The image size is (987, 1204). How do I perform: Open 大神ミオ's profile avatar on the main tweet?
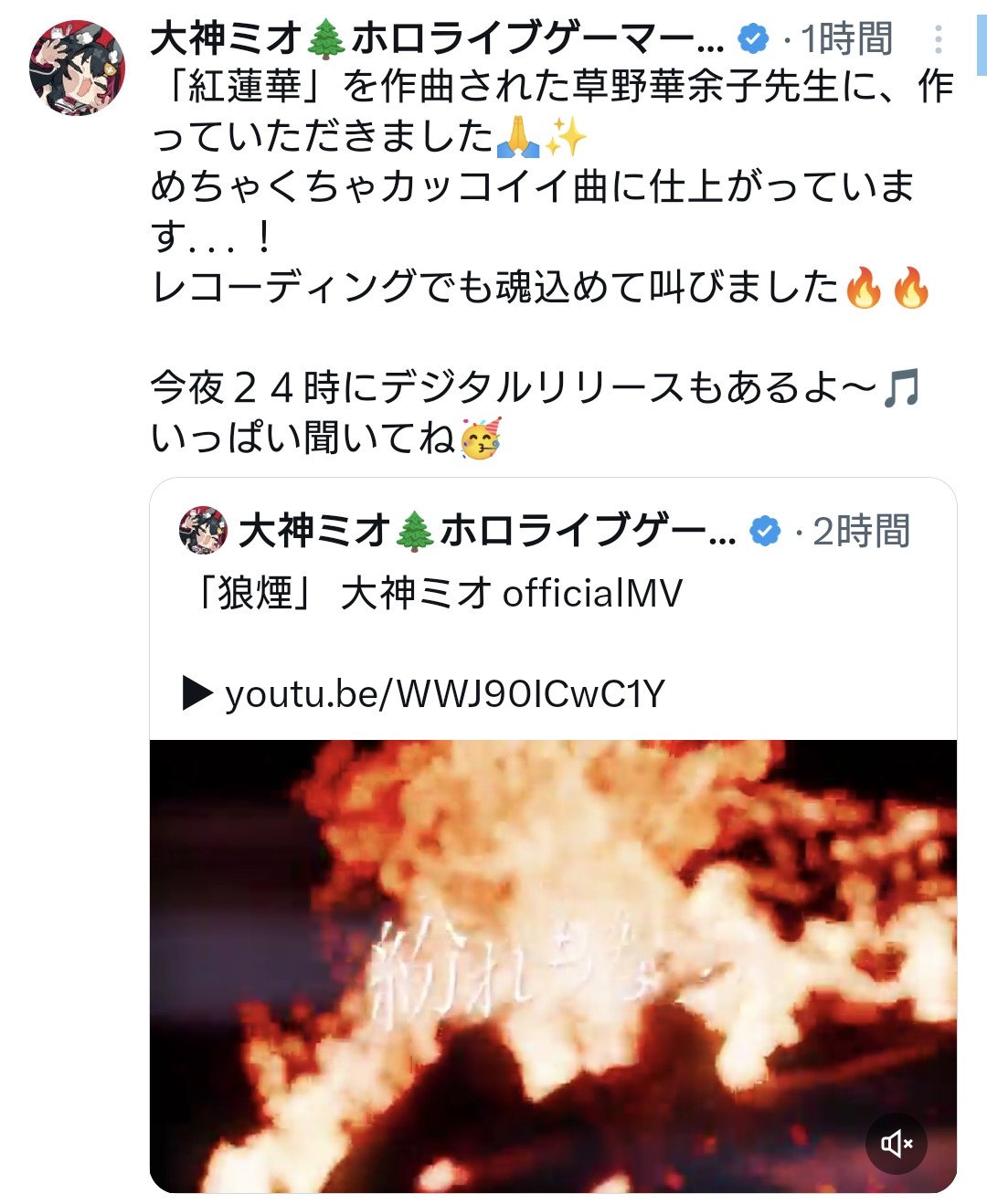tap(77, 69)
